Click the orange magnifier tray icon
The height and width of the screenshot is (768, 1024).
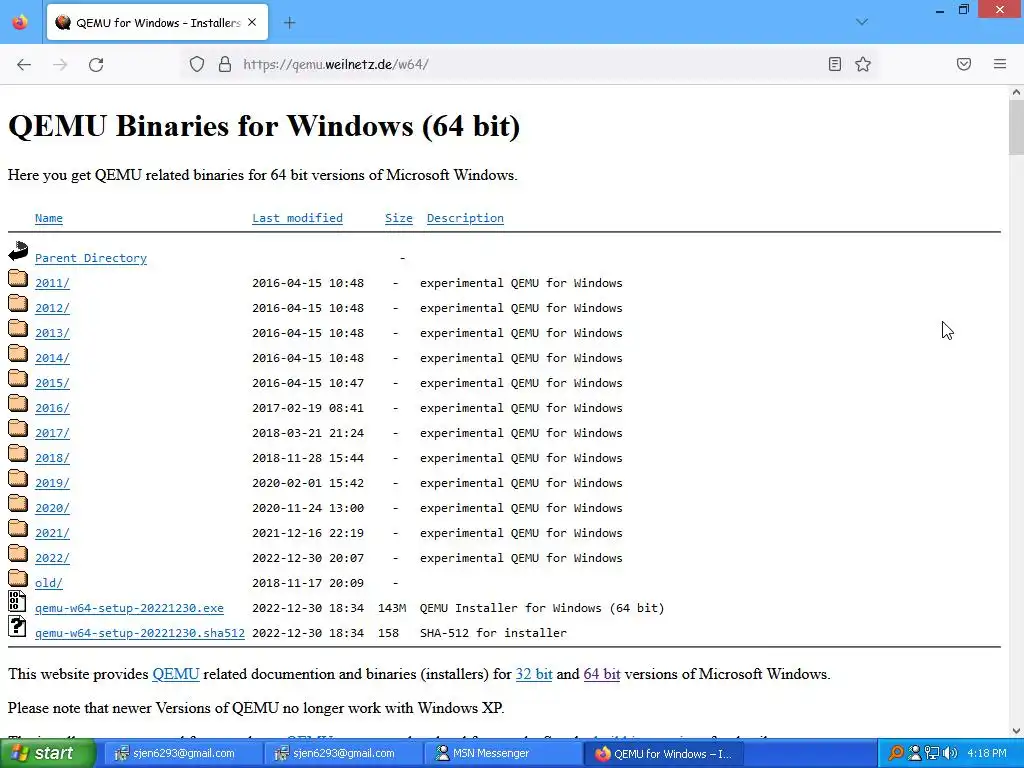(x=896, y=754)
